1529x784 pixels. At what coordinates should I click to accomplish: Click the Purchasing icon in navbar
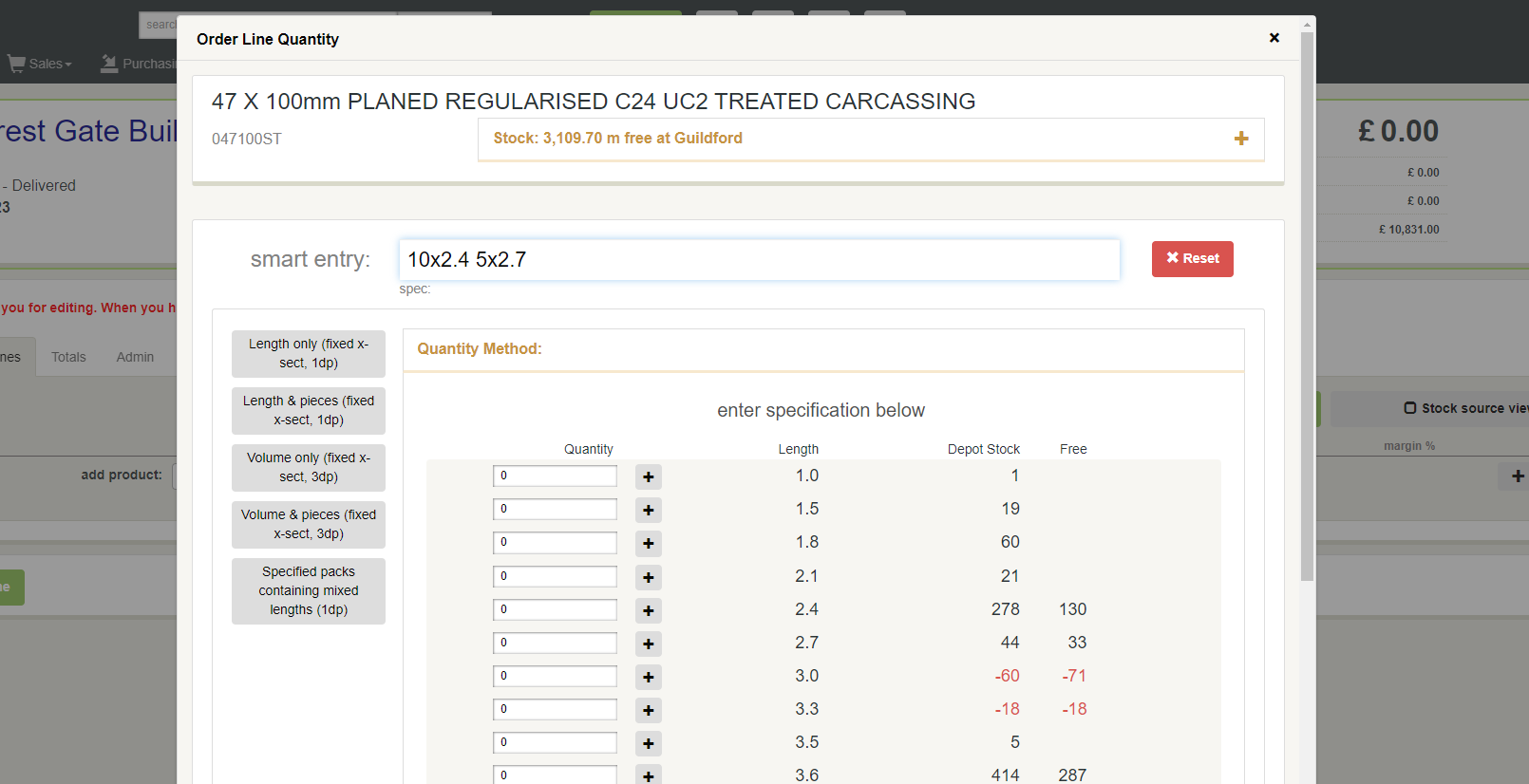109,64
